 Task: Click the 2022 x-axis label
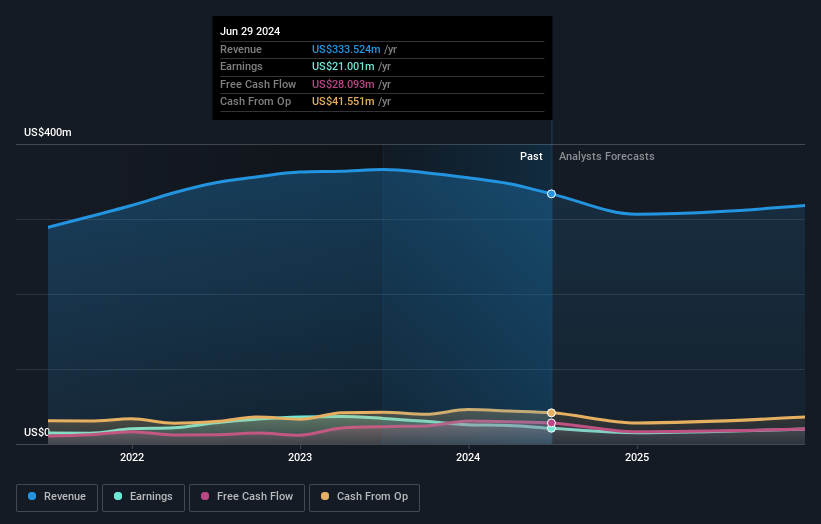click(x=132, y=458)
